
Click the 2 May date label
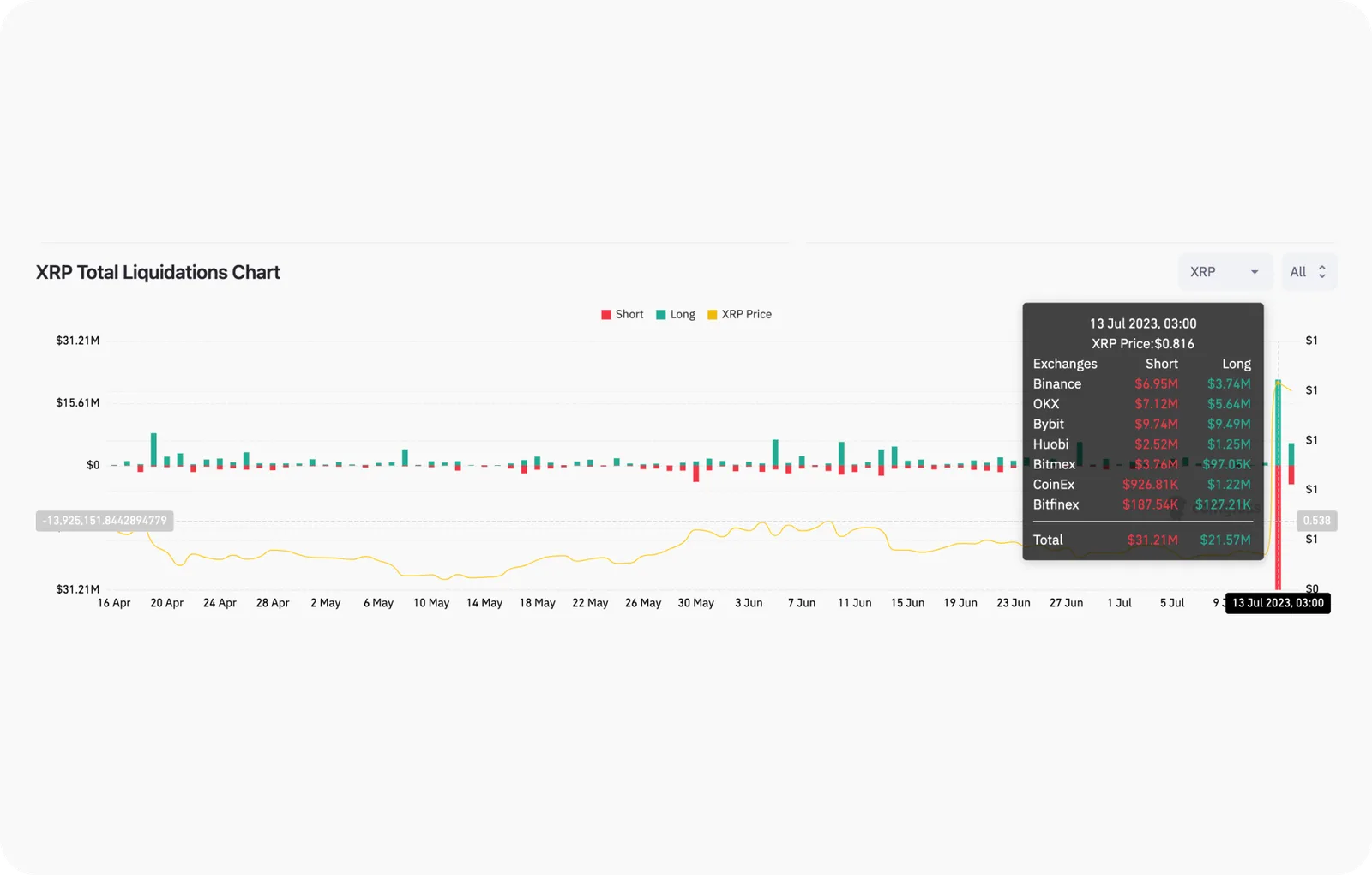[326, 603]
